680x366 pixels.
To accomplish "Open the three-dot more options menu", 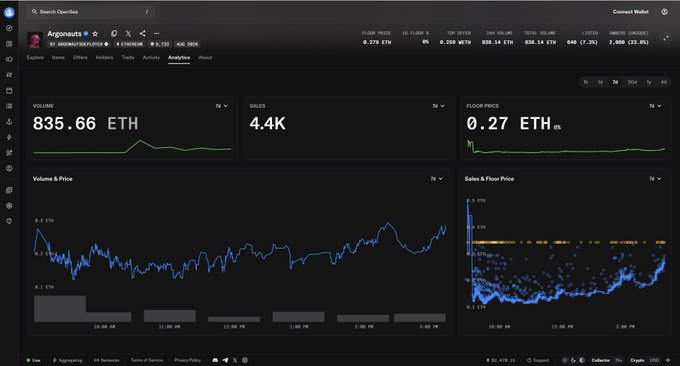I will click(x=157, y=33).
